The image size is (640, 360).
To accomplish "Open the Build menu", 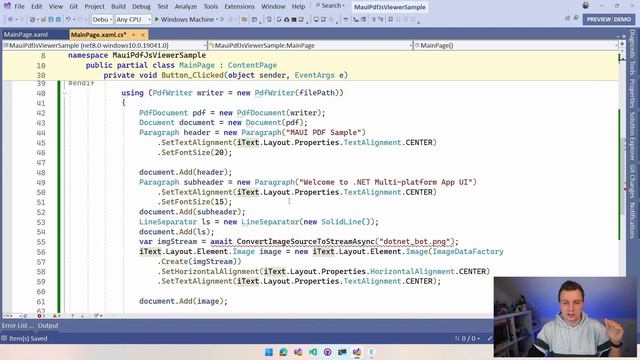I will coord(118,7).
